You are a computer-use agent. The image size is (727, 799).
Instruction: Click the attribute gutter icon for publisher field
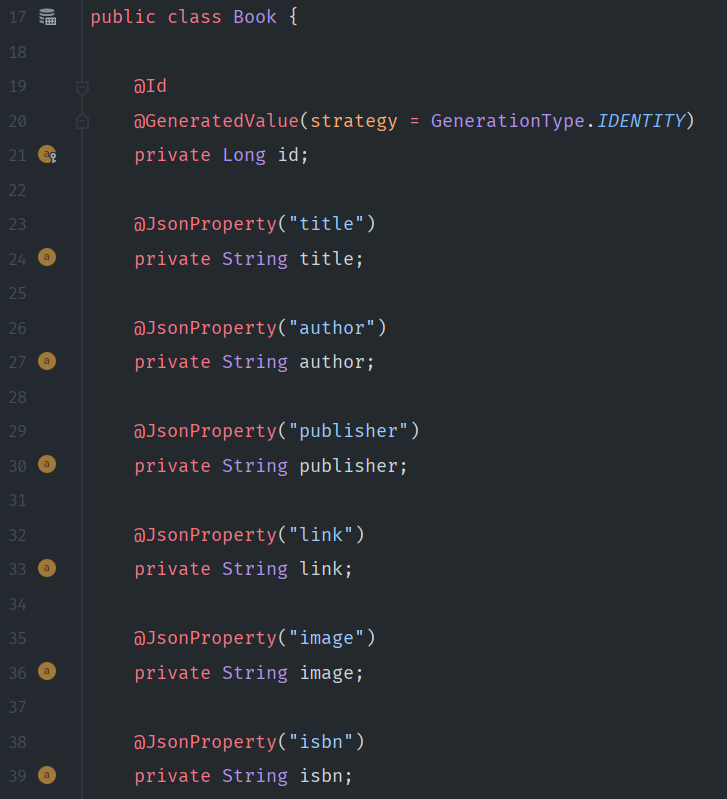pyautogui.click(x=47, y=464)
